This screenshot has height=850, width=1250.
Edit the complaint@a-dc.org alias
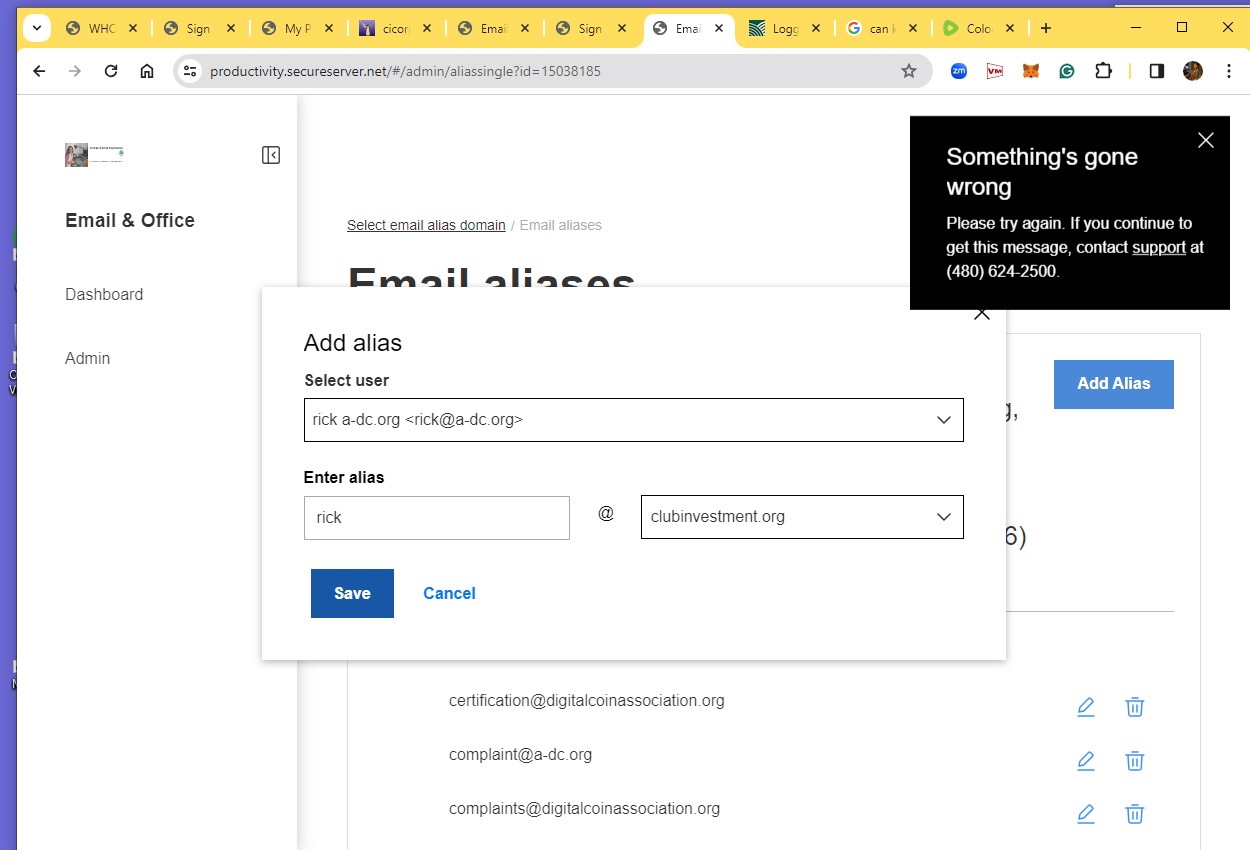[x=1086, y=761]
